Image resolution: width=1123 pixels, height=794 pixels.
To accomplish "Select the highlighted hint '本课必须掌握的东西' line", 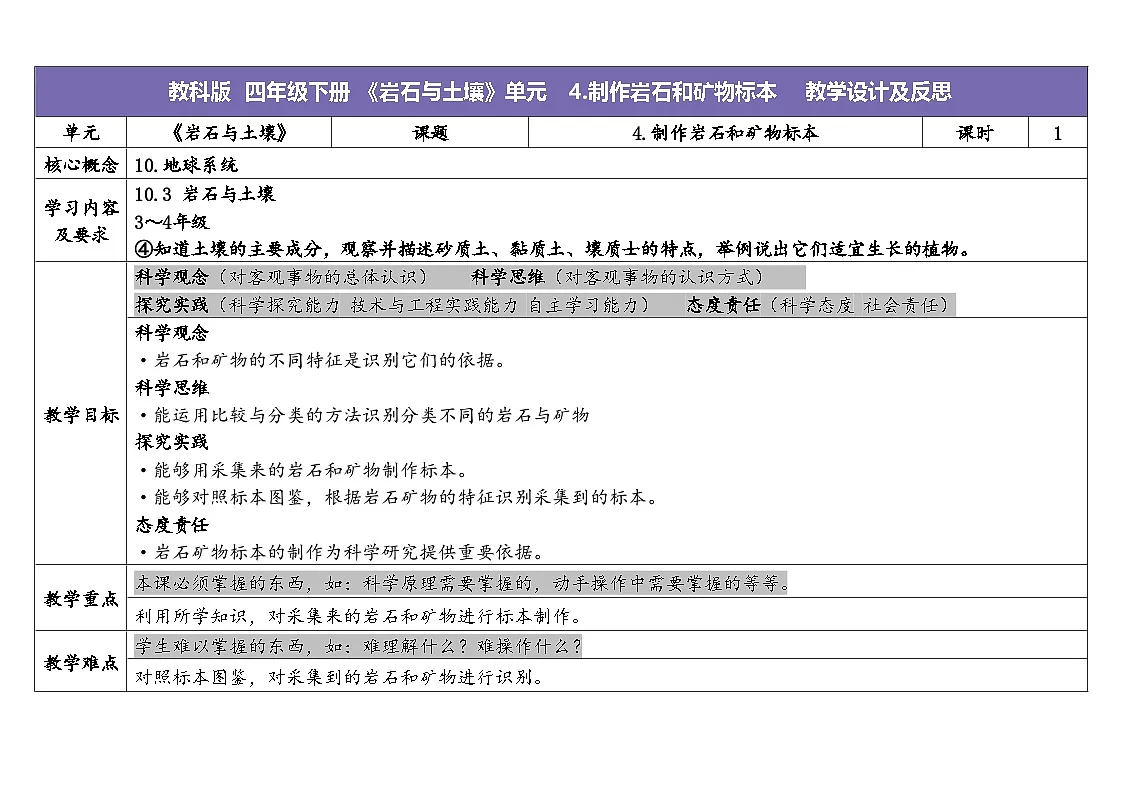I will (x=463, y=584).
